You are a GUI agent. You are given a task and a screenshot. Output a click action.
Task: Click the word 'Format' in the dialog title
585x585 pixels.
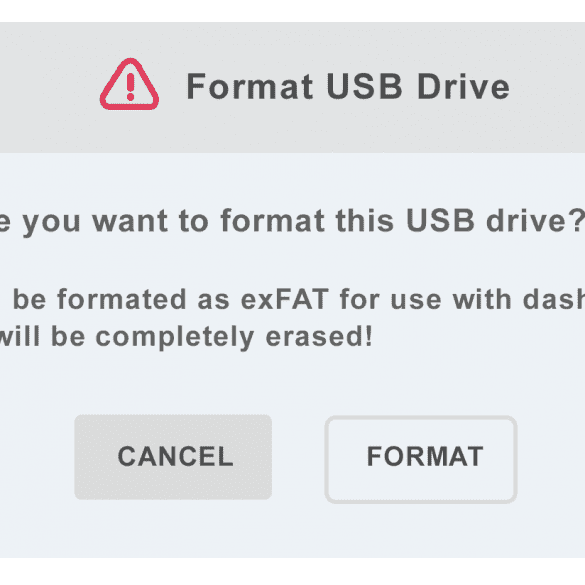[x=249, y=87]
